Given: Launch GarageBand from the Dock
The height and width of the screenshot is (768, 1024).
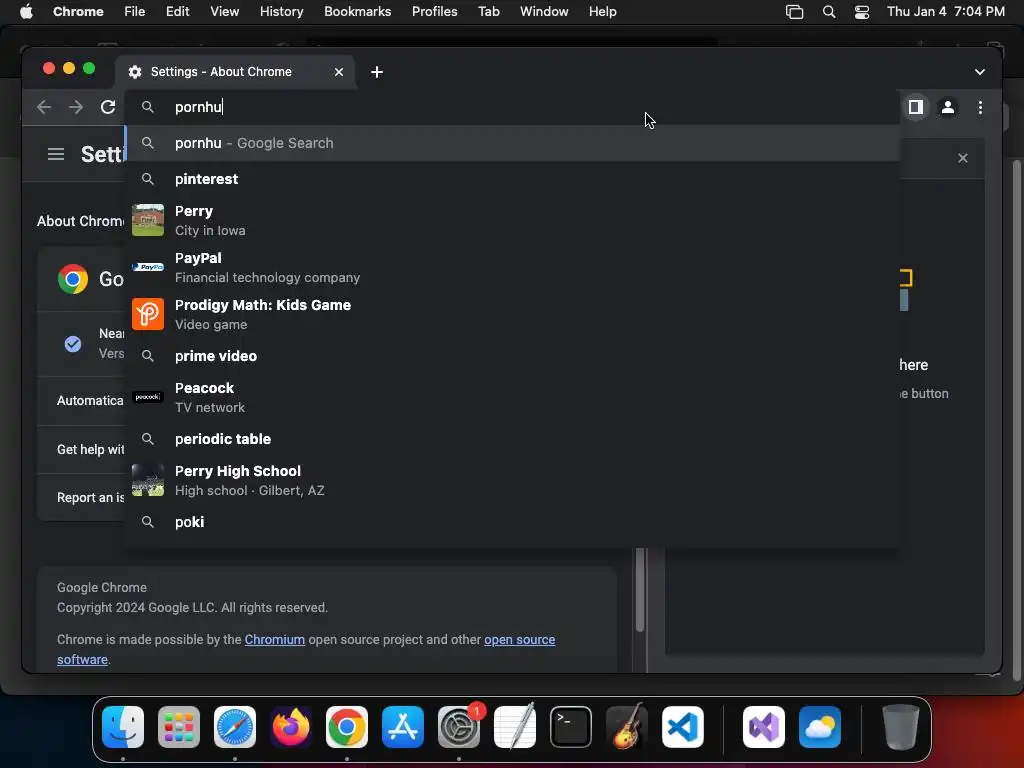Looking at the screenshot, I should pyautogui.click(x=627, y=727).
